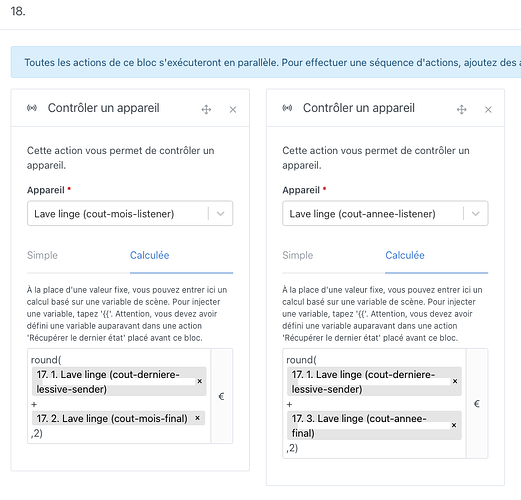
Task: Switch to the Simple tab in the right card
Action: tap(298, 255)
